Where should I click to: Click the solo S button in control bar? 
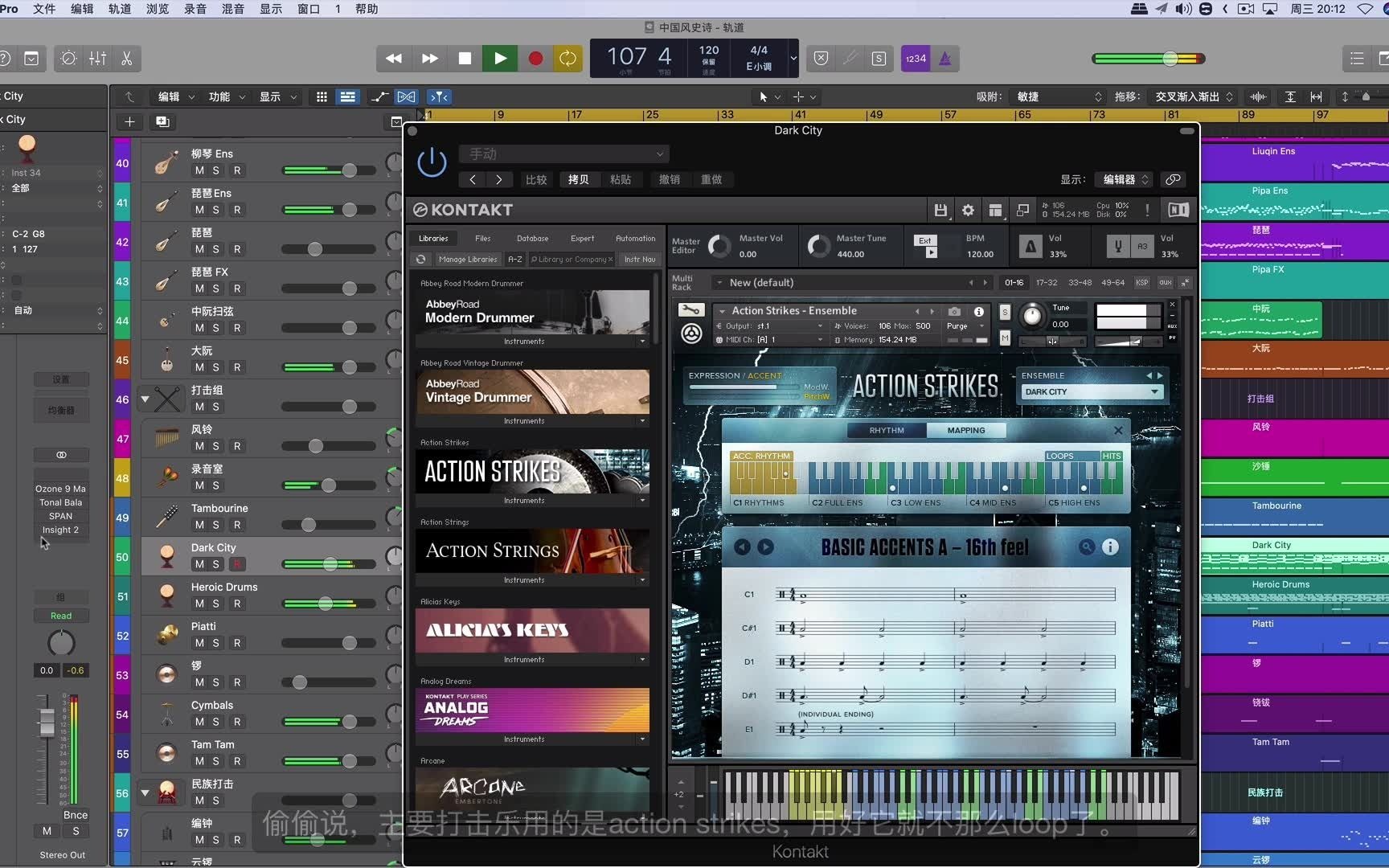click(879, 58)
